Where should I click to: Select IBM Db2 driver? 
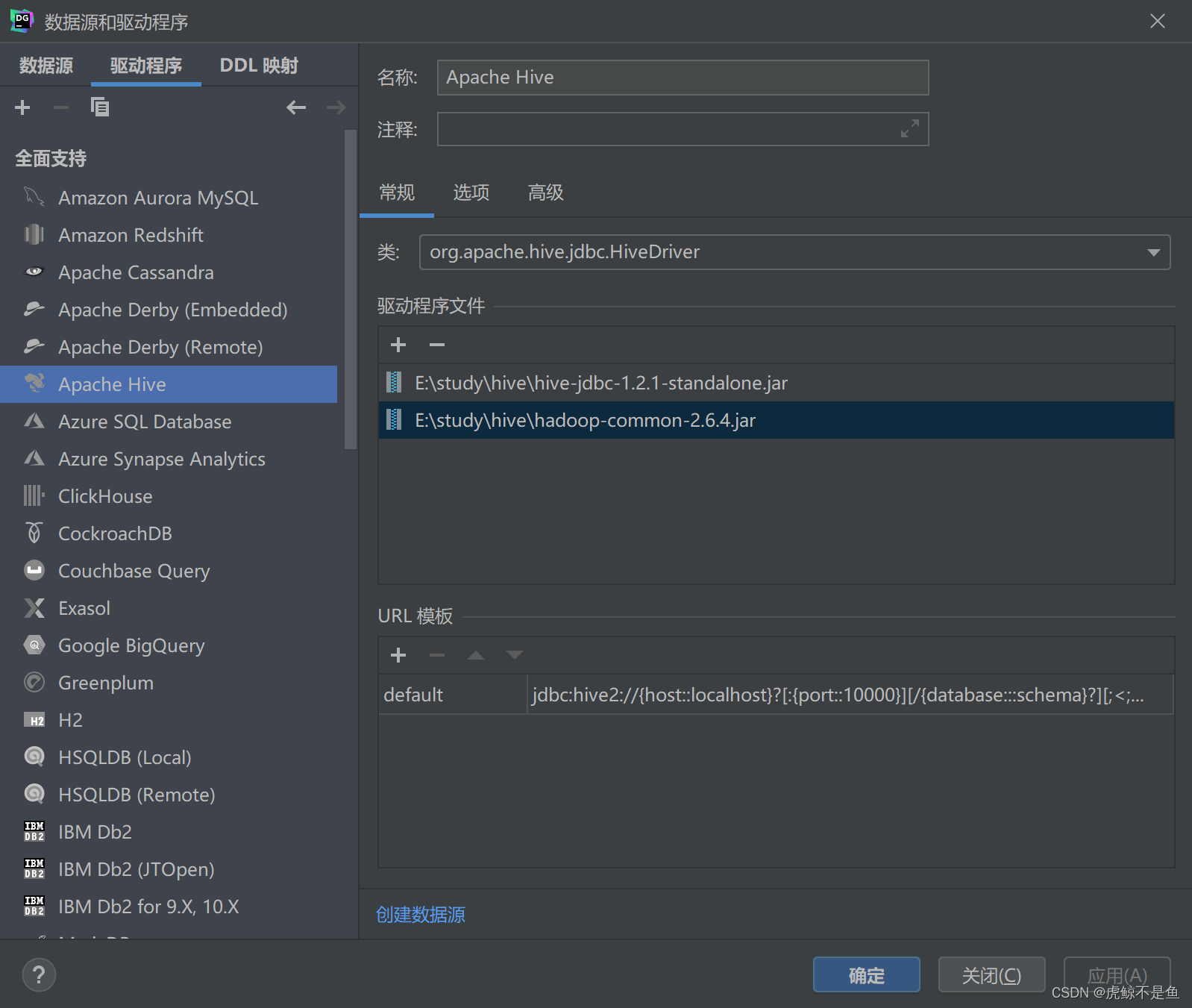(x=169, y=832)
